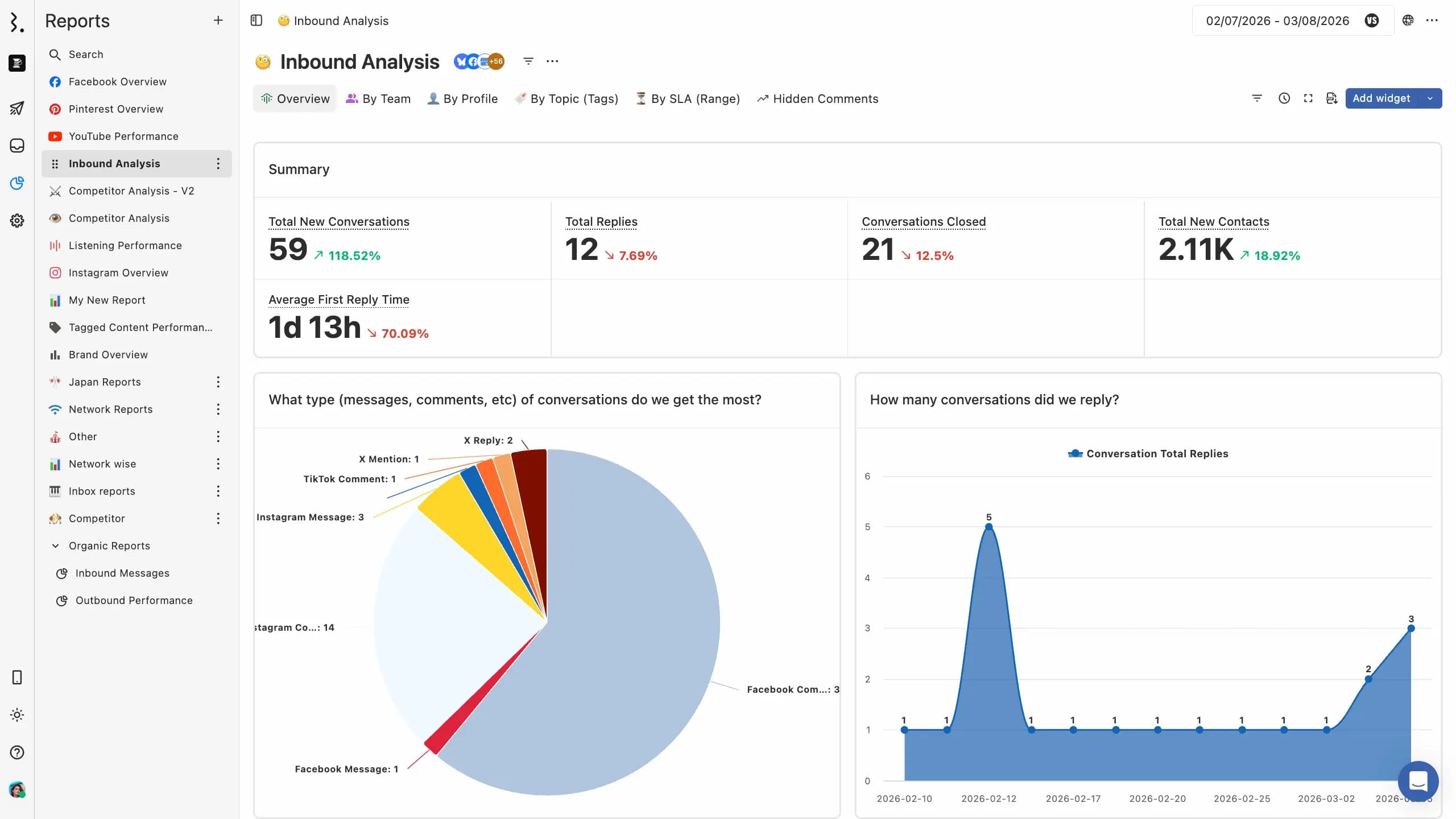Enter fullscreen view of the report
Viewport: 1456px width, 819px height.
[1308, 98]
